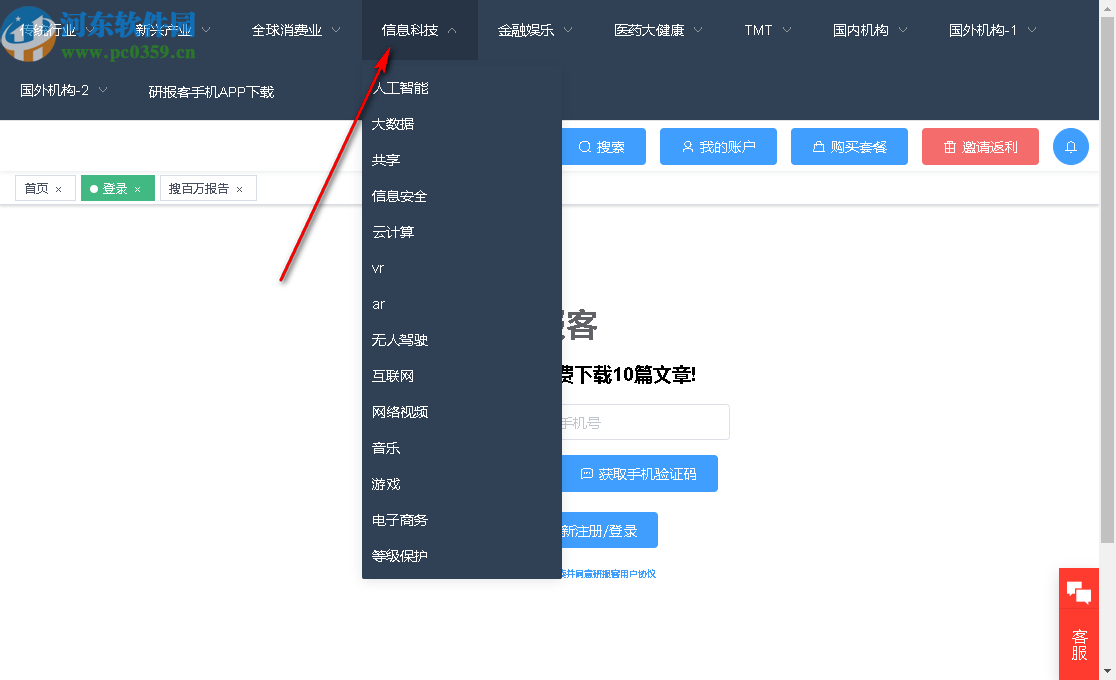This screenshot has height=680, width=1116.
Task: Select 人工智能 from the open menu
Action: tap(400, 87)
